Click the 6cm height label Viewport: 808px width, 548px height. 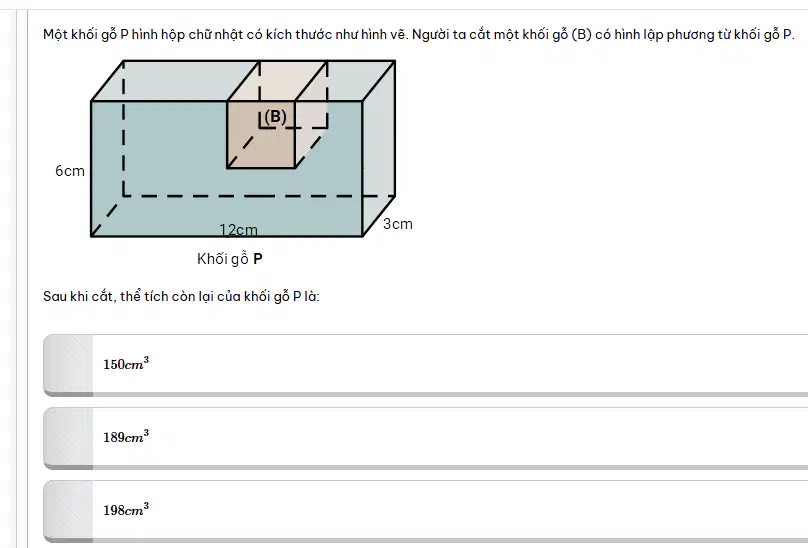[70, 171]
